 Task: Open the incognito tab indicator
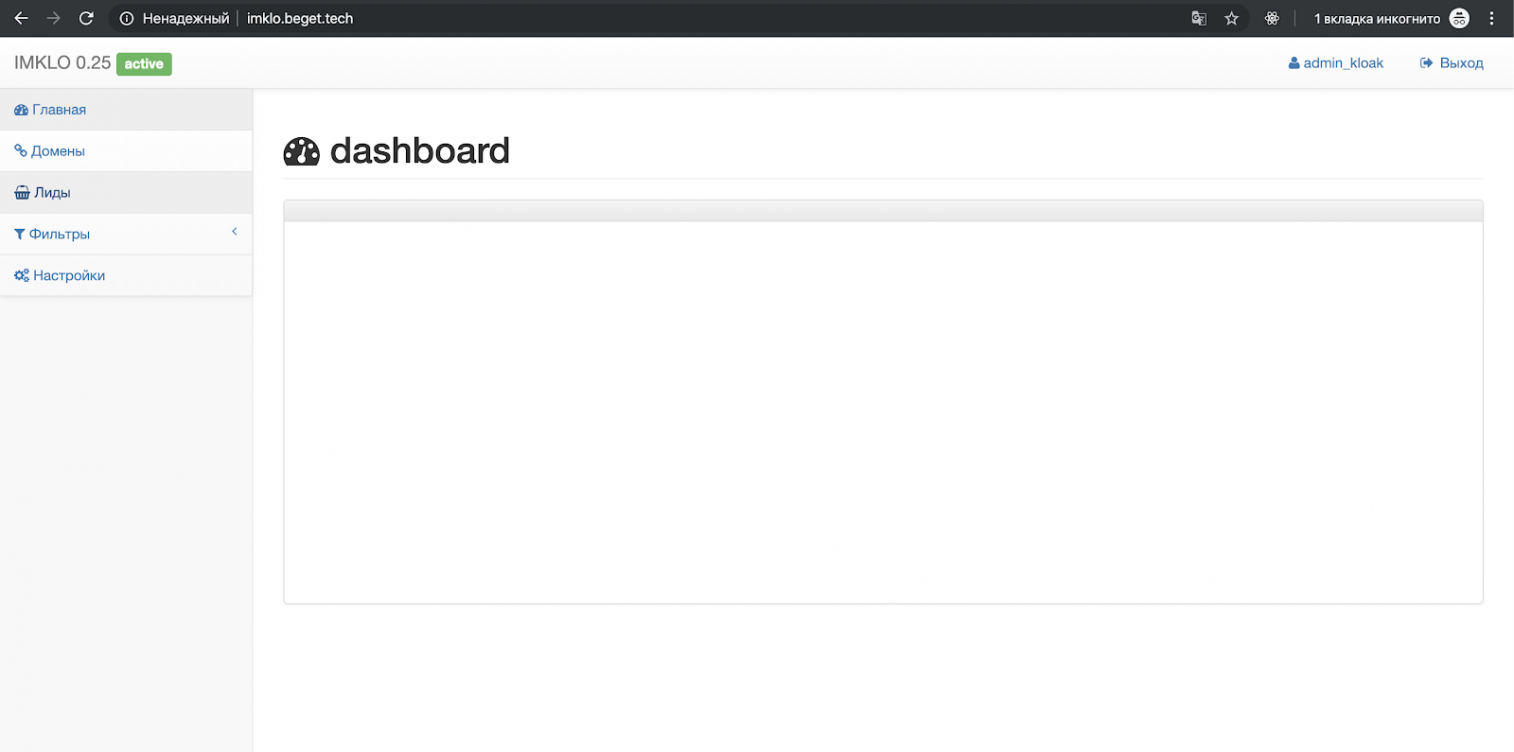1391,18
